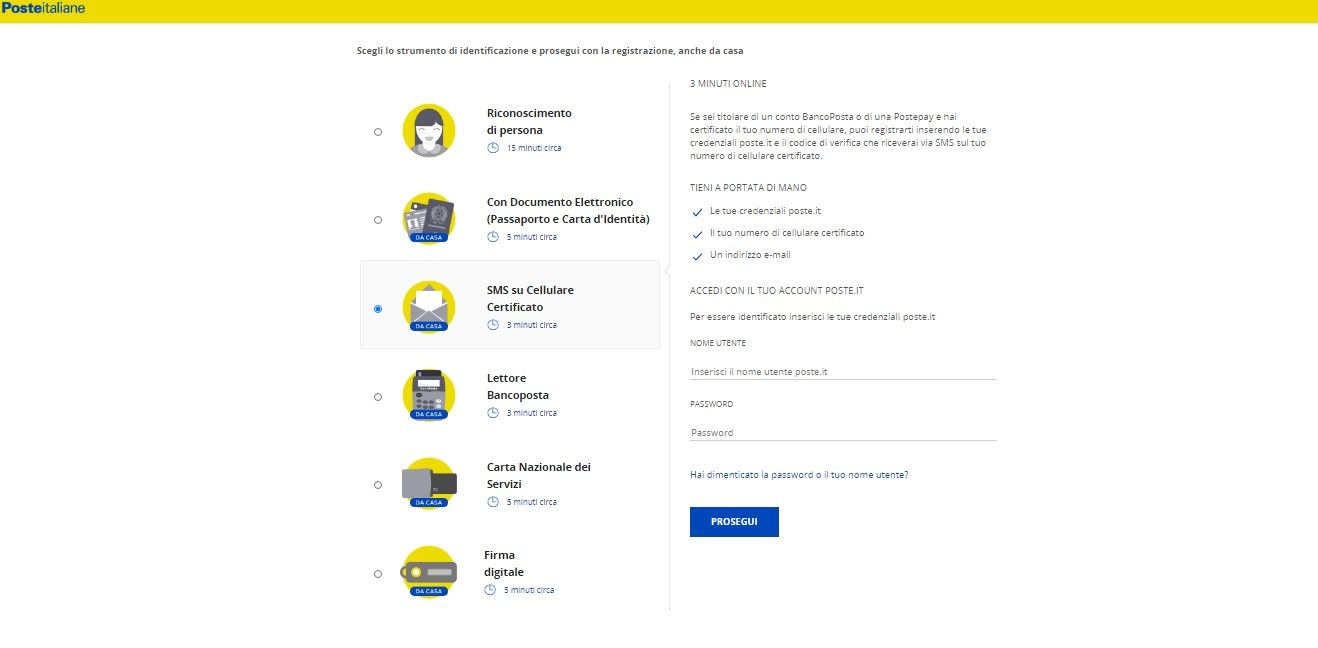Open the forgotten password or username link
Image resolution: width=1318 pixels, height=648 pixels.
(x=799, y=475)
